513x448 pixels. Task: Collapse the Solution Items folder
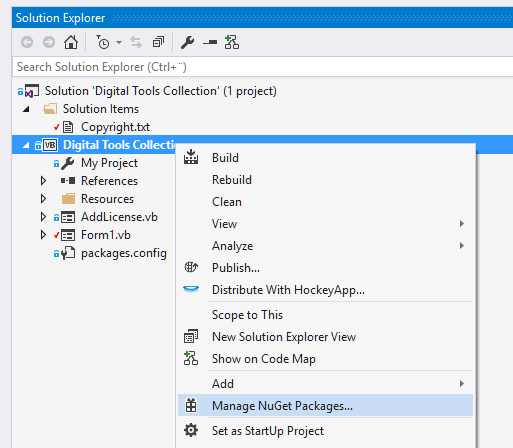(26, 109)
